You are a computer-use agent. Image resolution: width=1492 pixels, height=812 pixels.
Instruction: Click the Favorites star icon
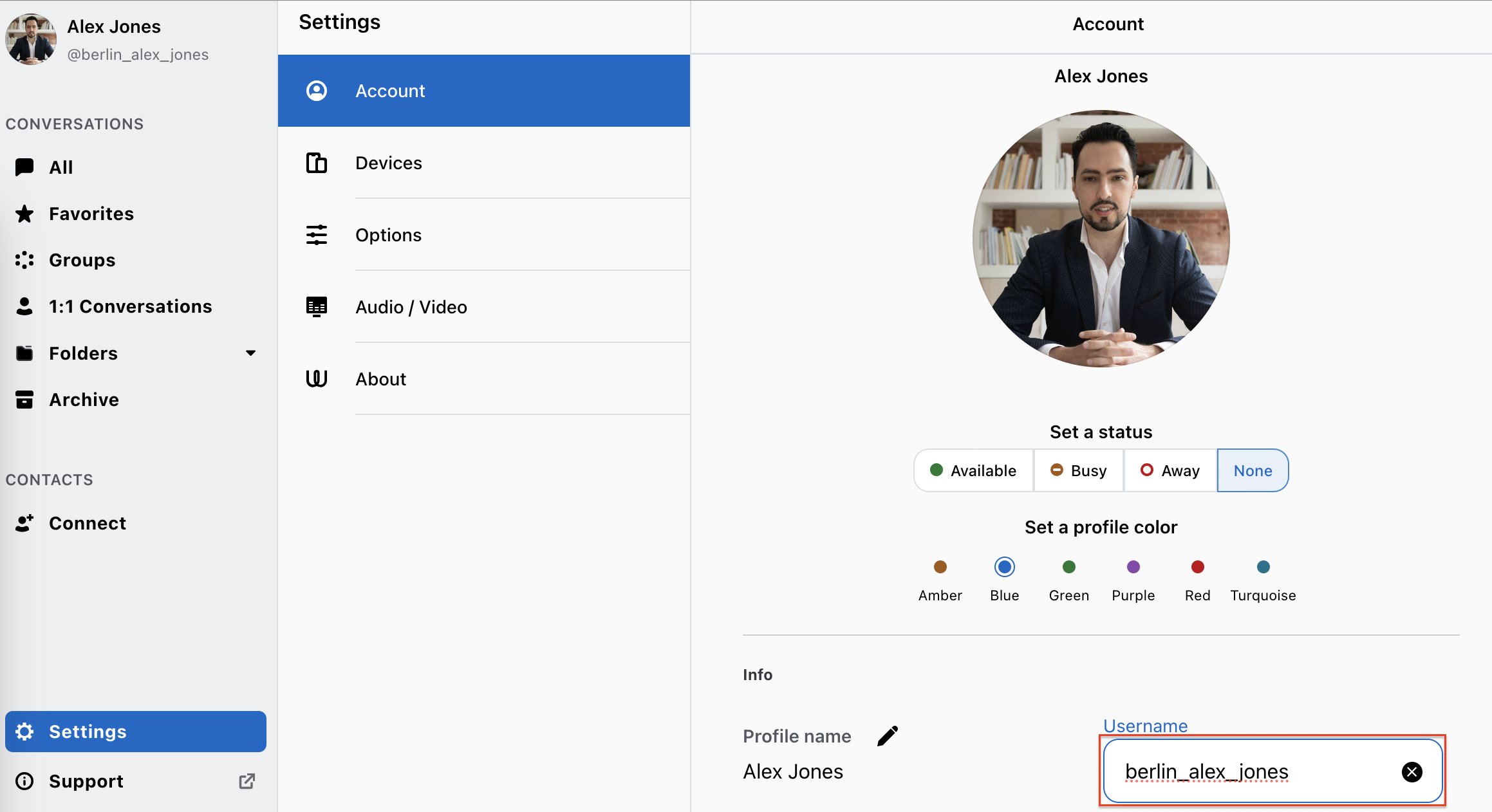pos(24,214)
